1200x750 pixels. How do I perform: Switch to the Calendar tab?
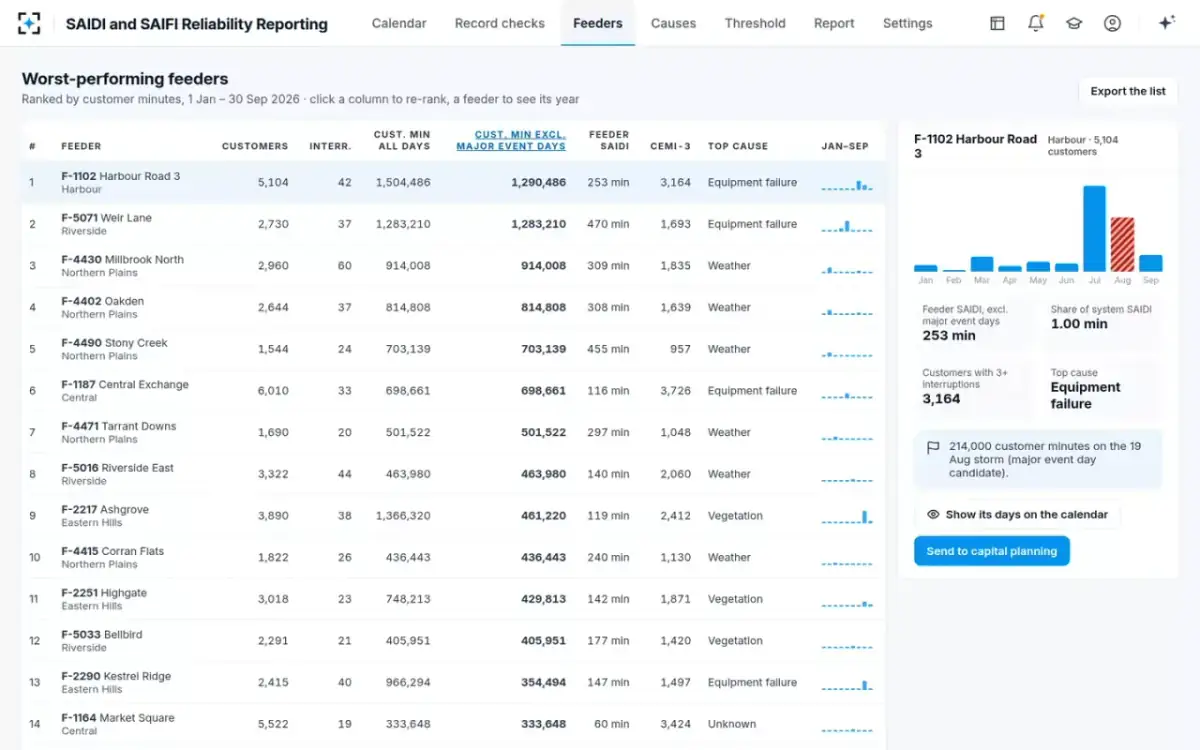point(399,23)
